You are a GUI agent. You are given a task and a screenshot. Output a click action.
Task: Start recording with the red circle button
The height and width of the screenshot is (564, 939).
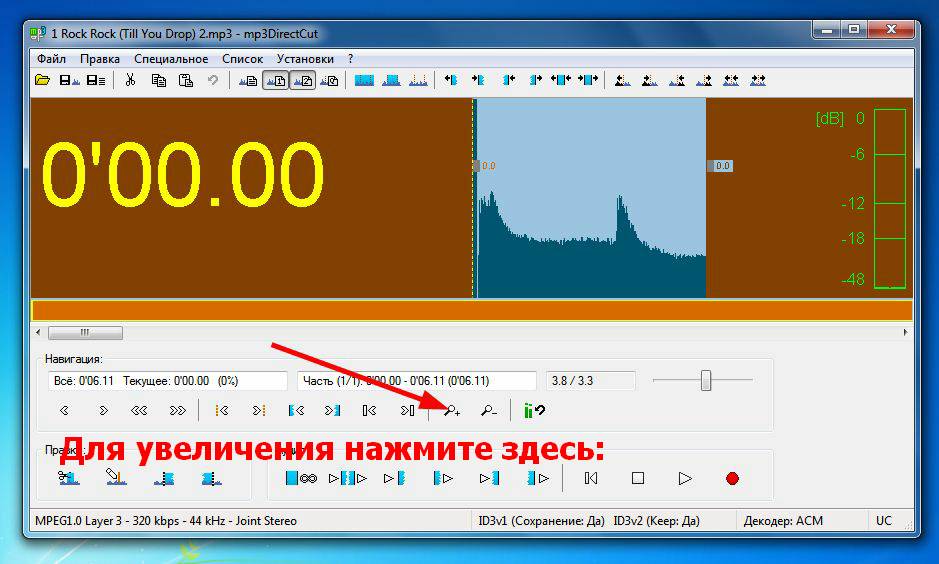pos(732,478)
